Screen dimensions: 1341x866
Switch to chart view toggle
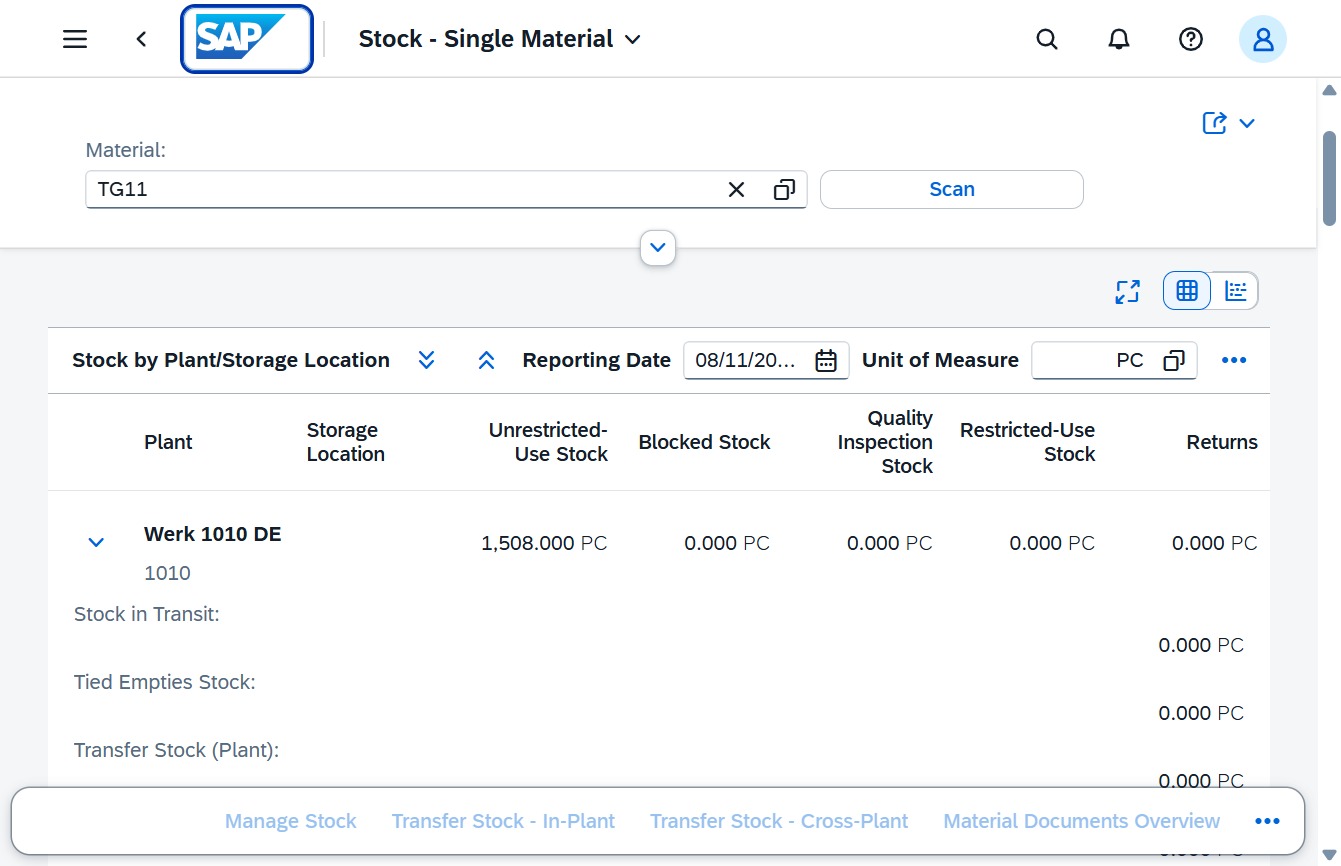point(1236,291)
